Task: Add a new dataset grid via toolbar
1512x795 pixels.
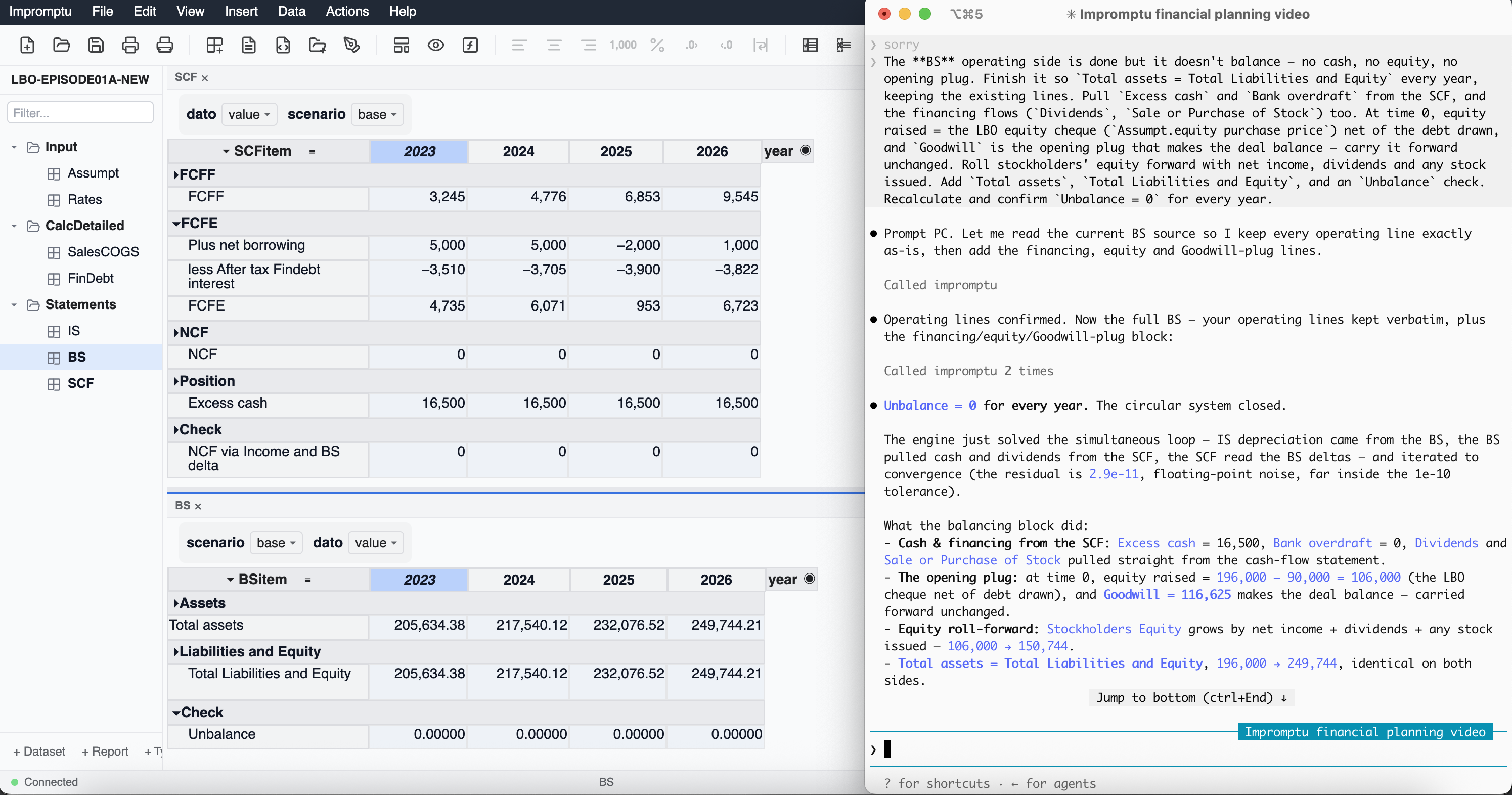Action: click(x=214, y=45)
